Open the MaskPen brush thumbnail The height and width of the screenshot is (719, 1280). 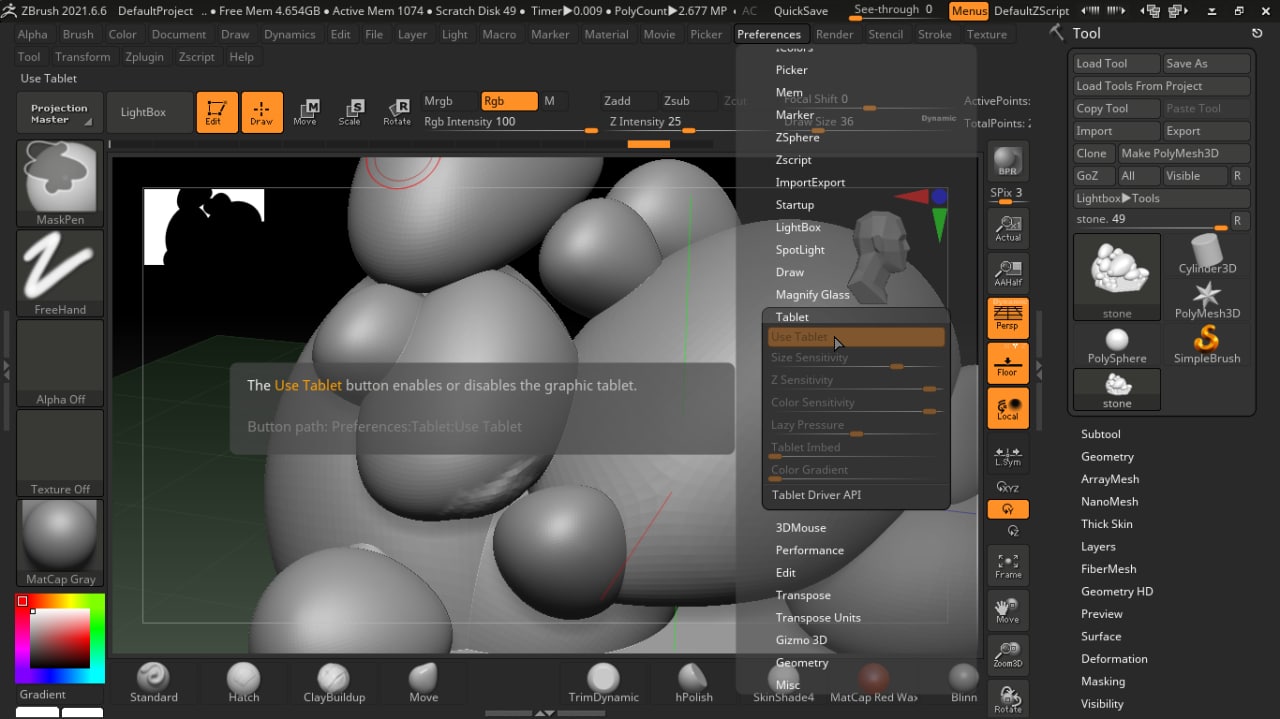(60, 183)
